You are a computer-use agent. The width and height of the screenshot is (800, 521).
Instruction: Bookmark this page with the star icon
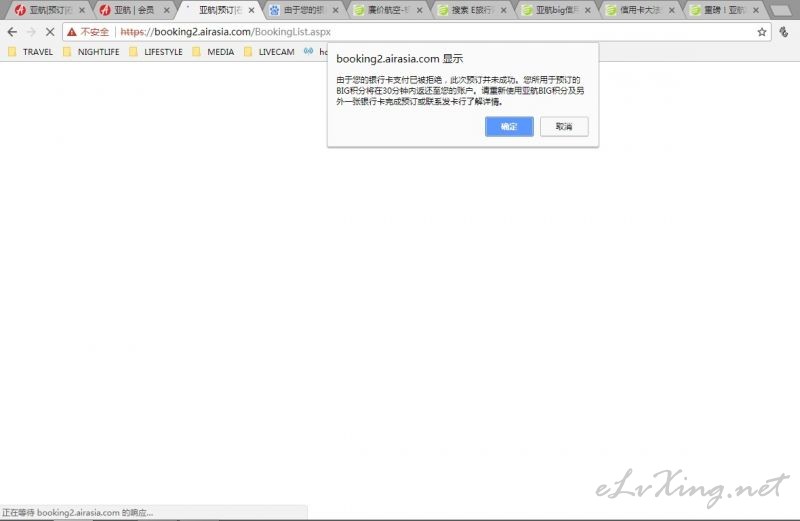(x=762, y=32)
